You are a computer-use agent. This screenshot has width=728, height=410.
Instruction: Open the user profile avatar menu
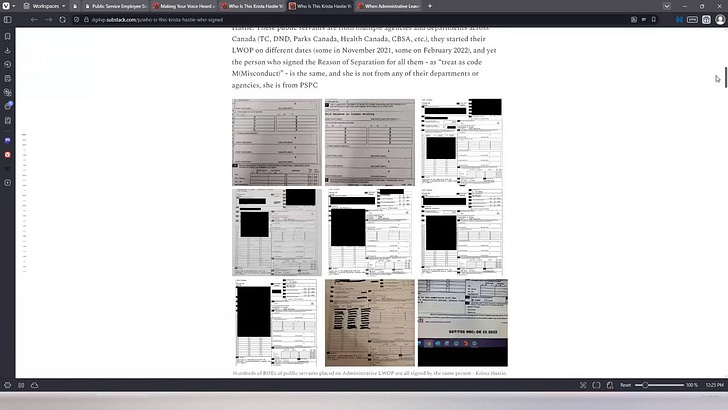(720, 20)
